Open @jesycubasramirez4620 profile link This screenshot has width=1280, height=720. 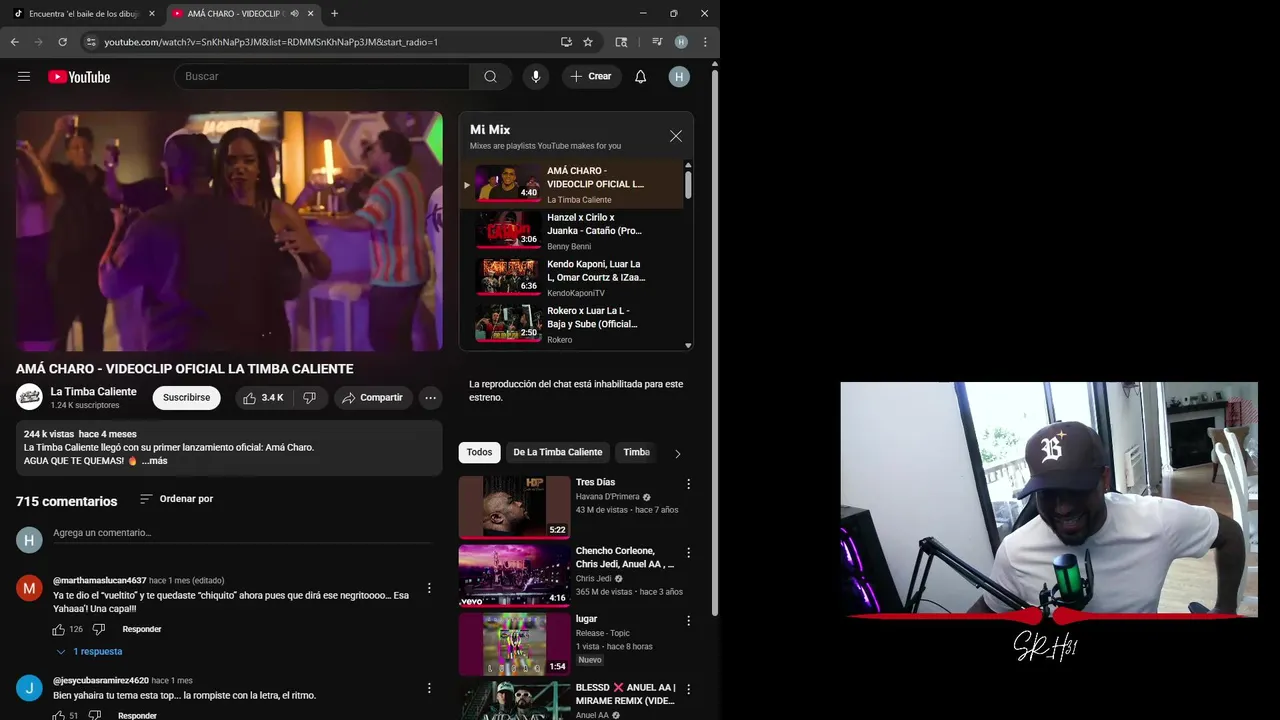[101, 680]
